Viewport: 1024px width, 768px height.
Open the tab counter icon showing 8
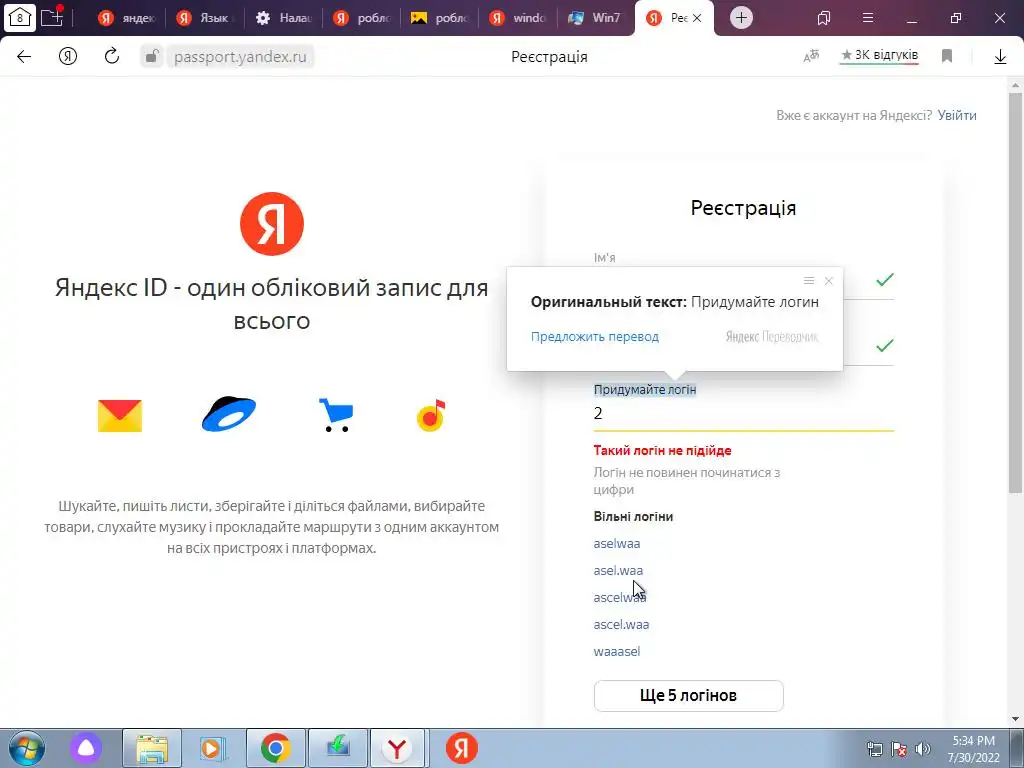pos(20,18)
